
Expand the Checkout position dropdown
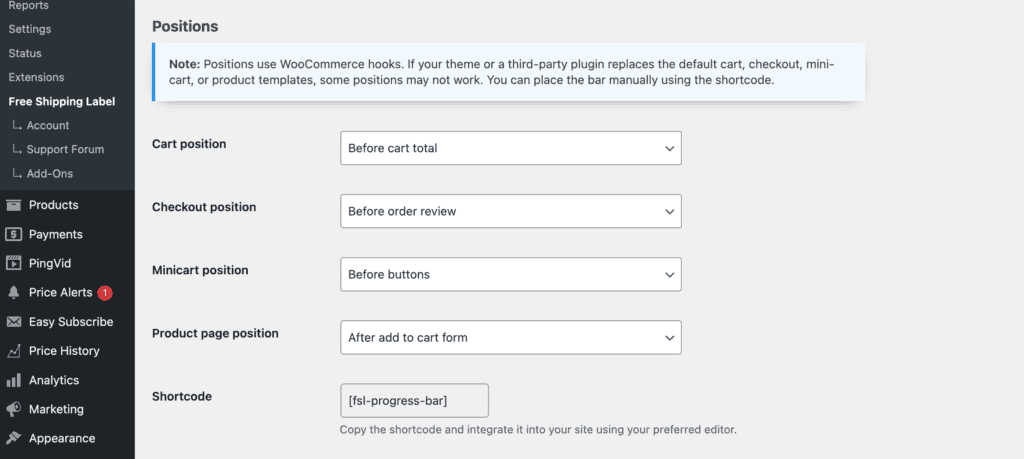510,211
